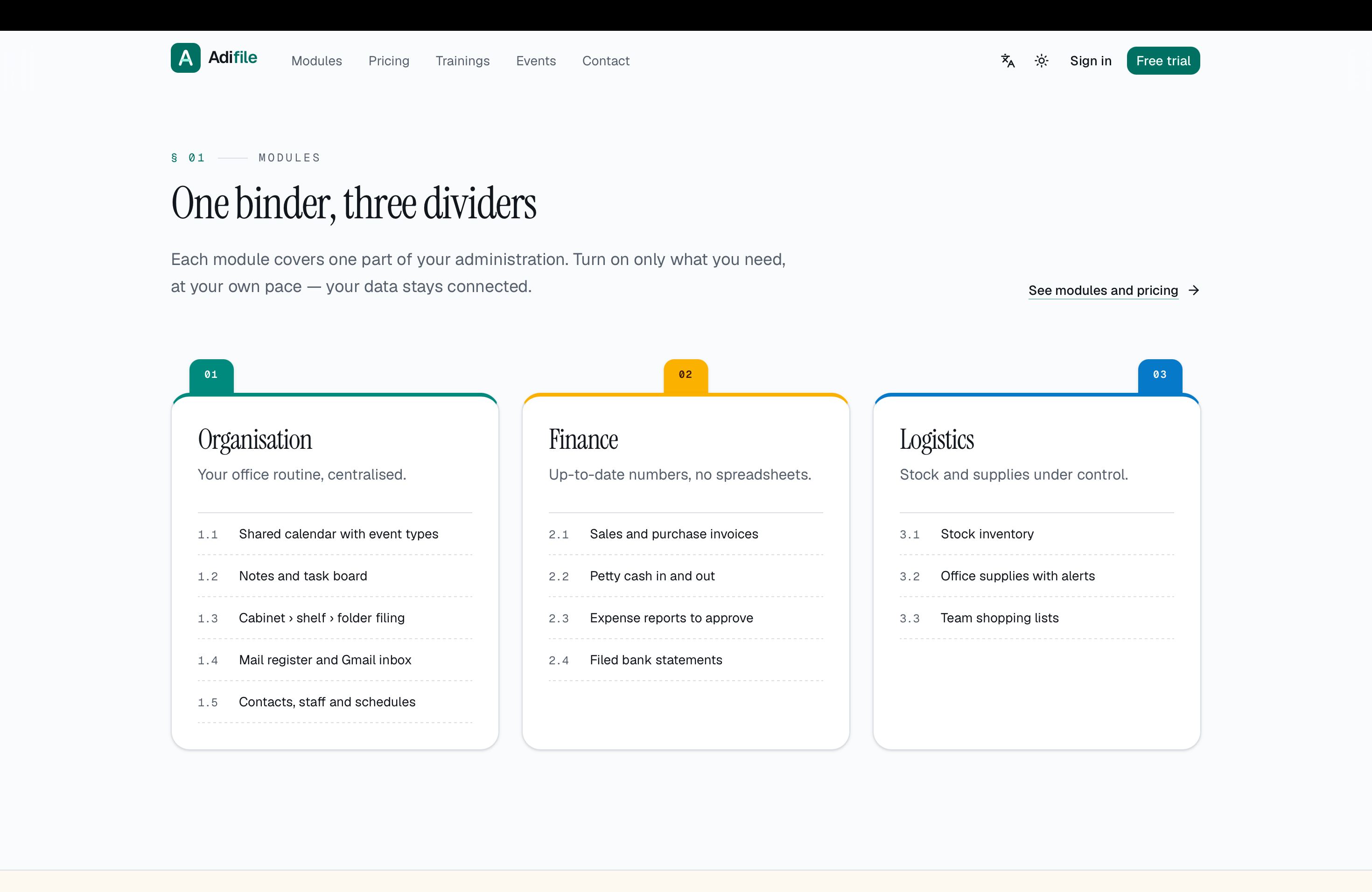The image size is (1372, 892).
Task: Select Expense reports to approve
Action: tap(686, 618)
